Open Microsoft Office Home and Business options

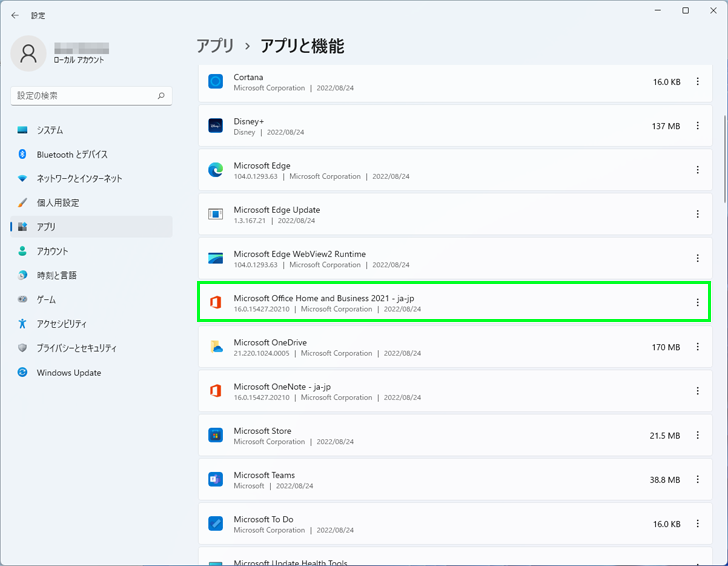697,303
